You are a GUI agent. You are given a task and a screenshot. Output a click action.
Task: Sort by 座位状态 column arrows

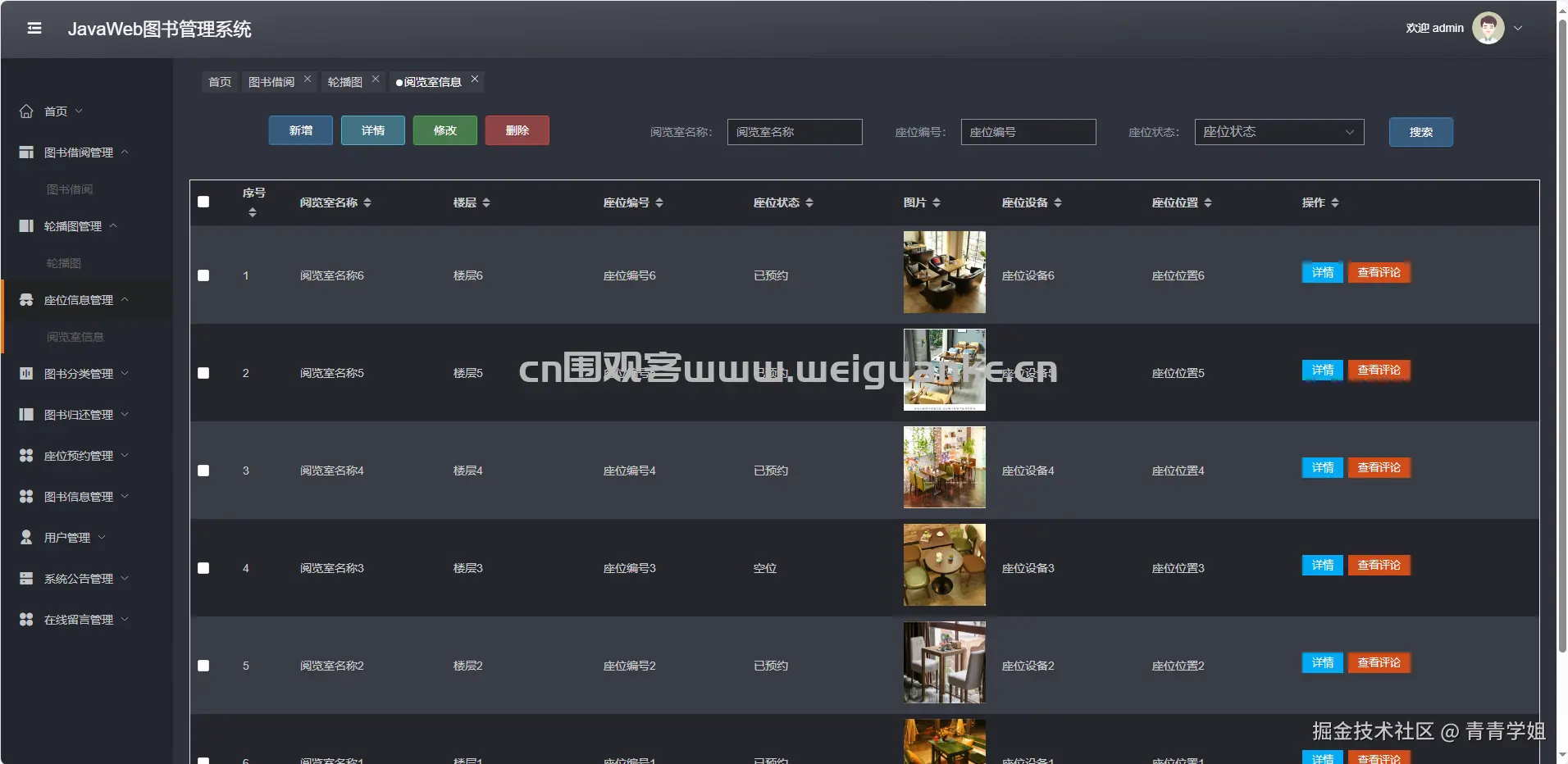coord(809,202)
